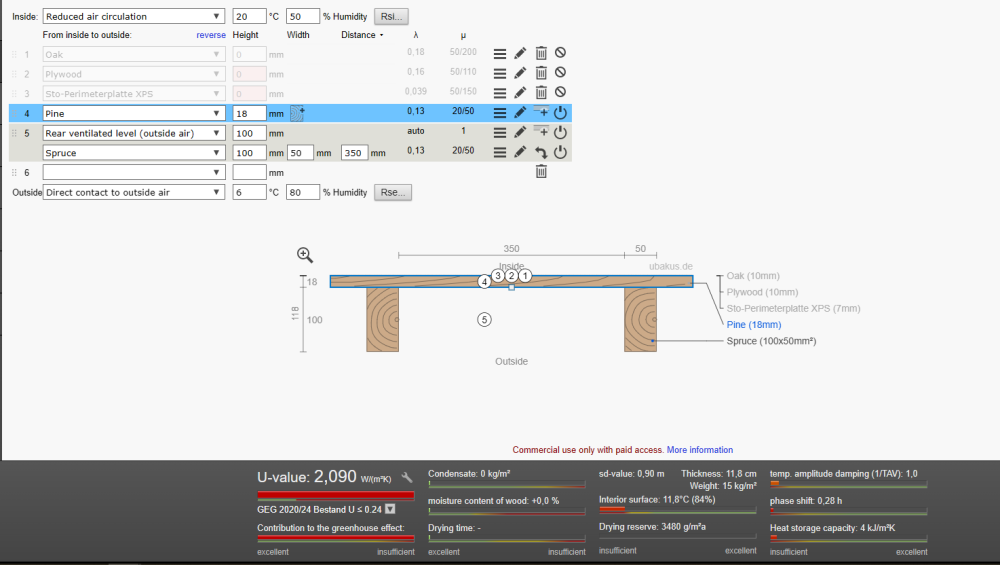Click the add-layer plus icon in Pine row
This screenshot has width=1000, height=565.
pyautogui.click(x=541, y=112)
